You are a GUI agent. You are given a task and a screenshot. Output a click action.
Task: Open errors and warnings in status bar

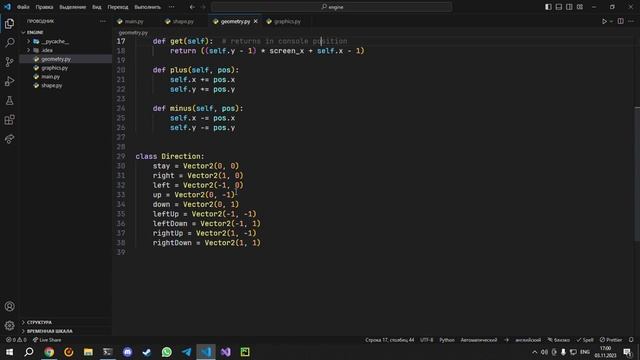16,340
